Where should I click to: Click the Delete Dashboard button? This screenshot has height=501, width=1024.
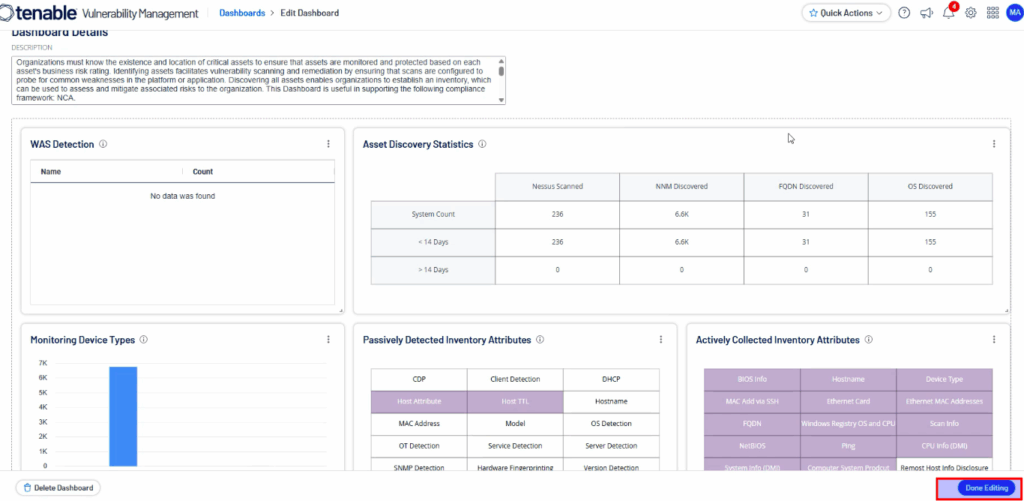[59, 488]
